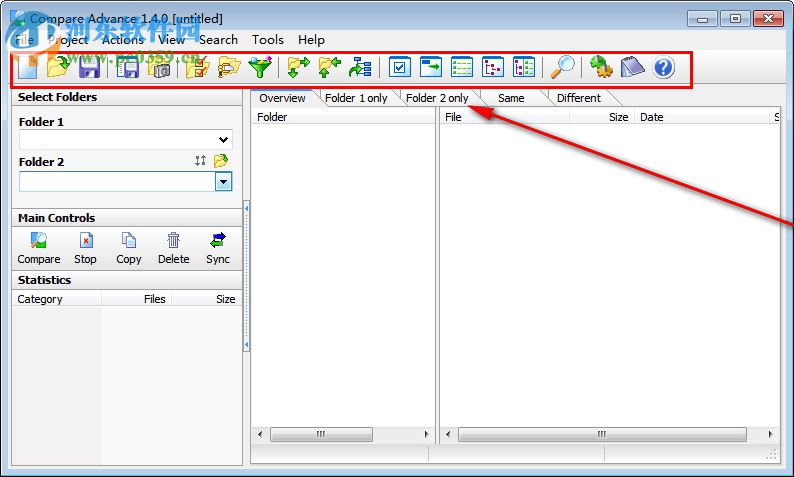This screenshot has width=794, height=477.
Task: Expand the Folder 2 dropdown arrow
Action: [x=223, y=181]
